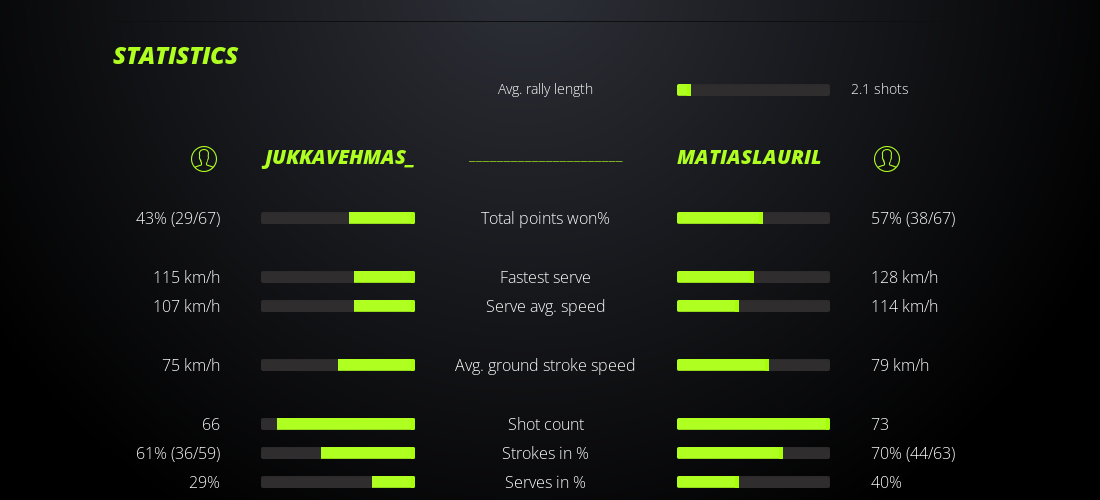Click MATIASLAURIL Avg. ground stroke speed bar
The height and width of the screenshot is (500, 1100).
click(753, 365)
